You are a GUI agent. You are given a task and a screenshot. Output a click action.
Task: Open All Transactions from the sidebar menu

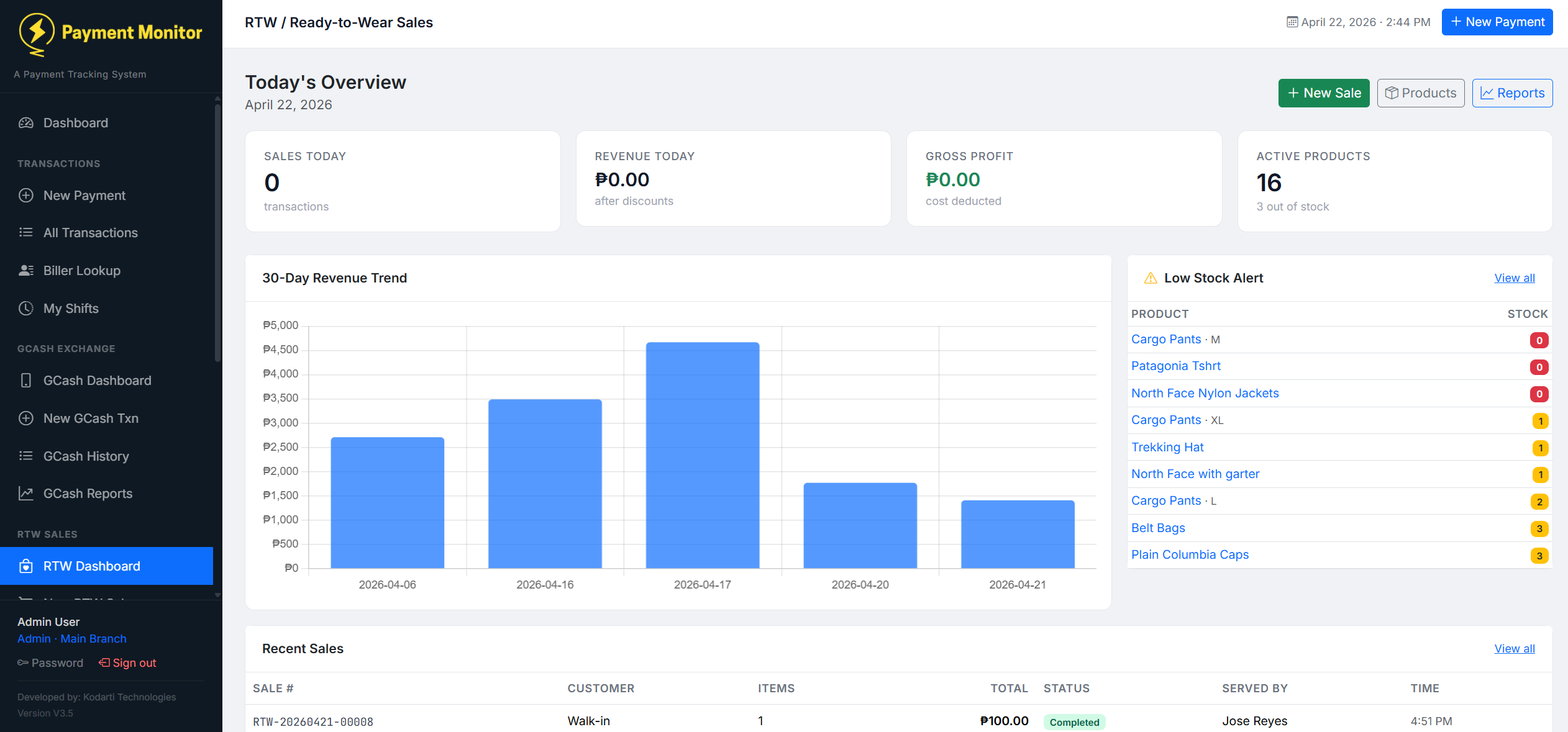[x=90, y=232]
